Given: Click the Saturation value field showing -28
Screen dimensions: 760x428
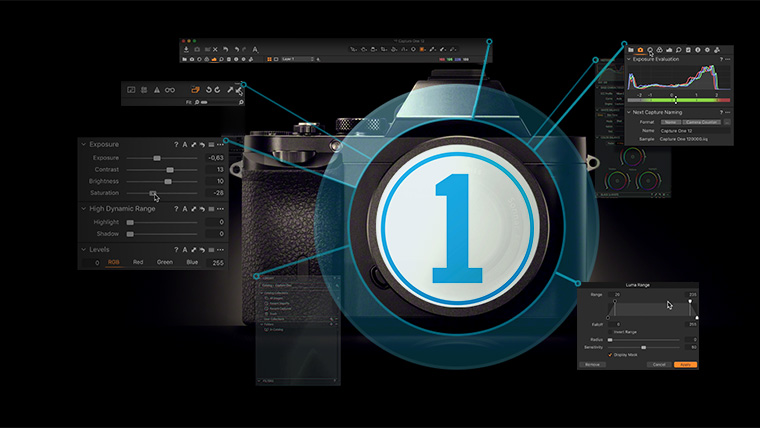Looking at the screenshot, I should (x=214, y=193).
